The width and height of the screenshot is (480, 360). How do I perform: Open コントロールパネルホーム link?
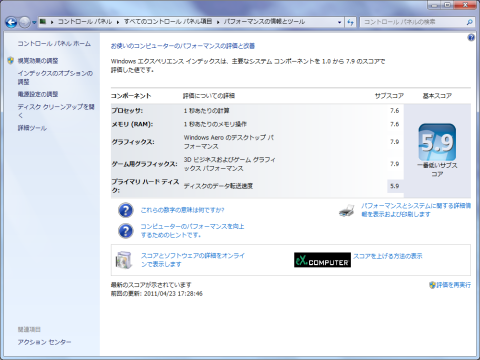pos(54,44)
